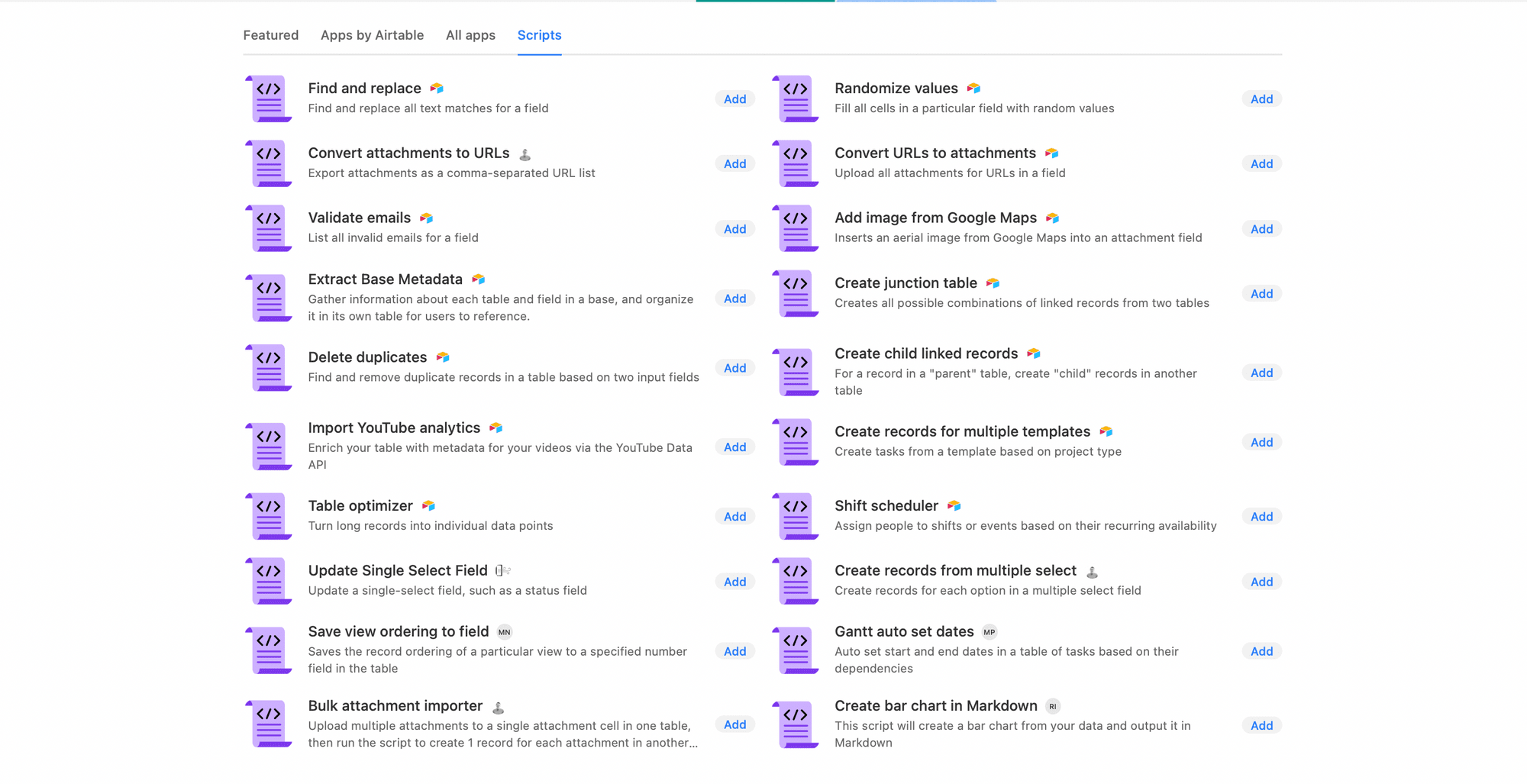Add the Import YouTube analytics script
The width and height of the screenshot is (1527, 784).
pos(735,447)
